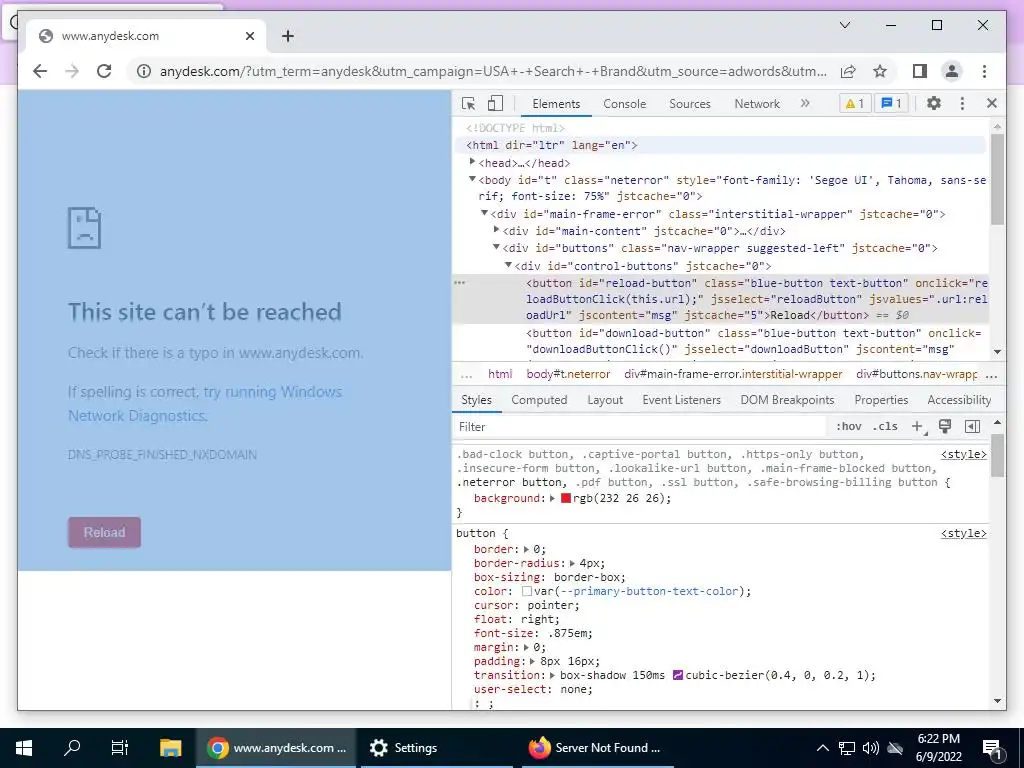Close the www.anydesk.com tab

pos(249,36)
